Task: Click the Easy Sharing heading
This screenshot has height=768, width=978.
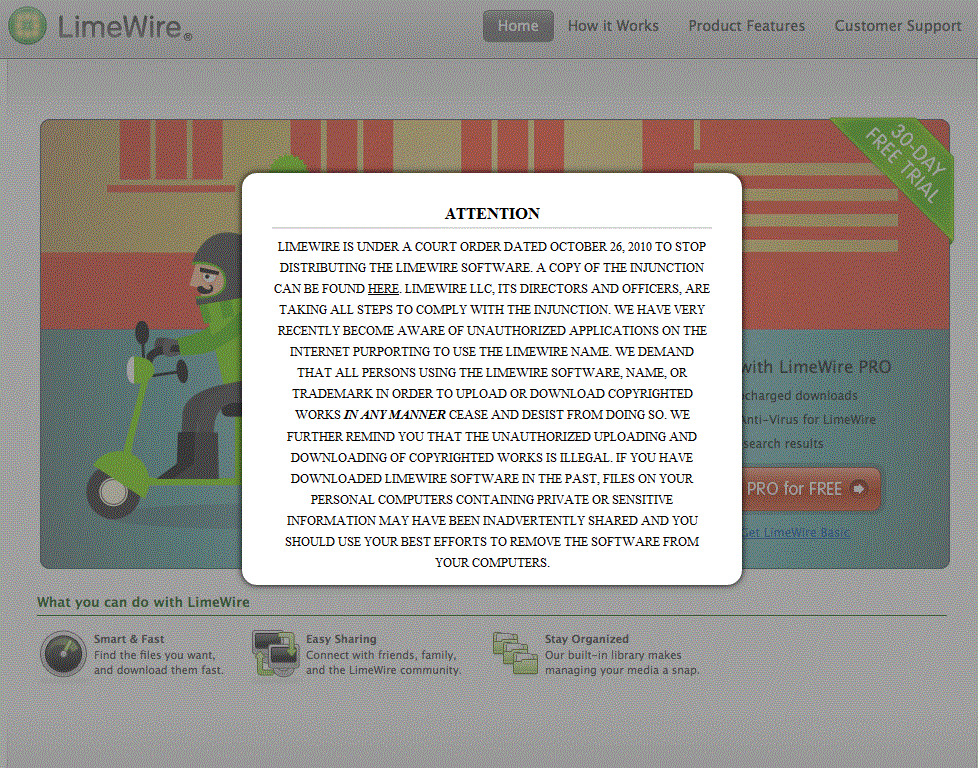Action: [x=341, y=639]
